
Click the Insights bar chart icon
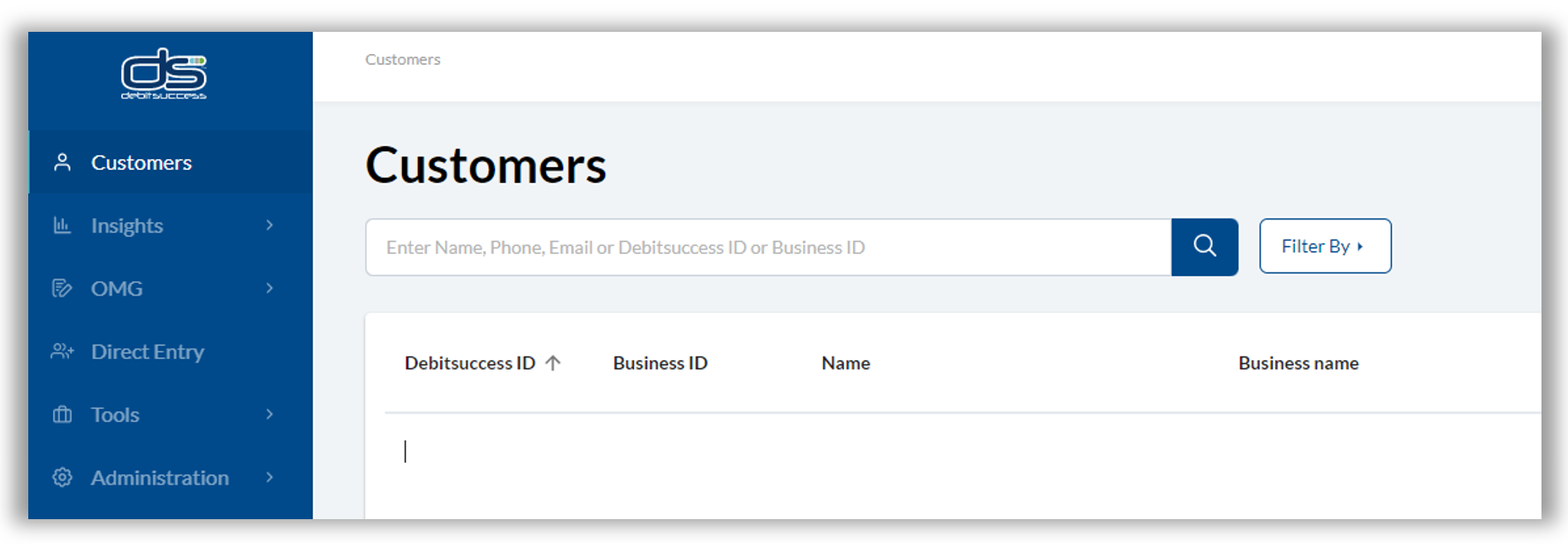62,226
